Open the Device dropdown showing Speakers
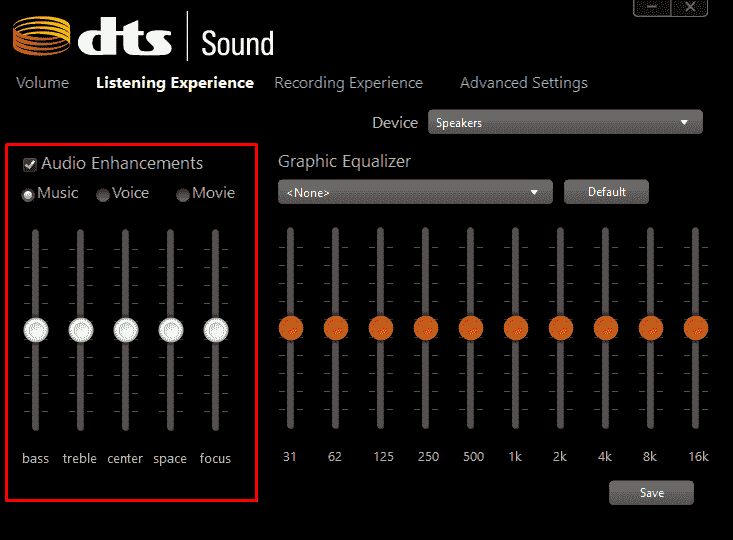The width and height of the screenshot is (733, 540). (x=565, y=123)
